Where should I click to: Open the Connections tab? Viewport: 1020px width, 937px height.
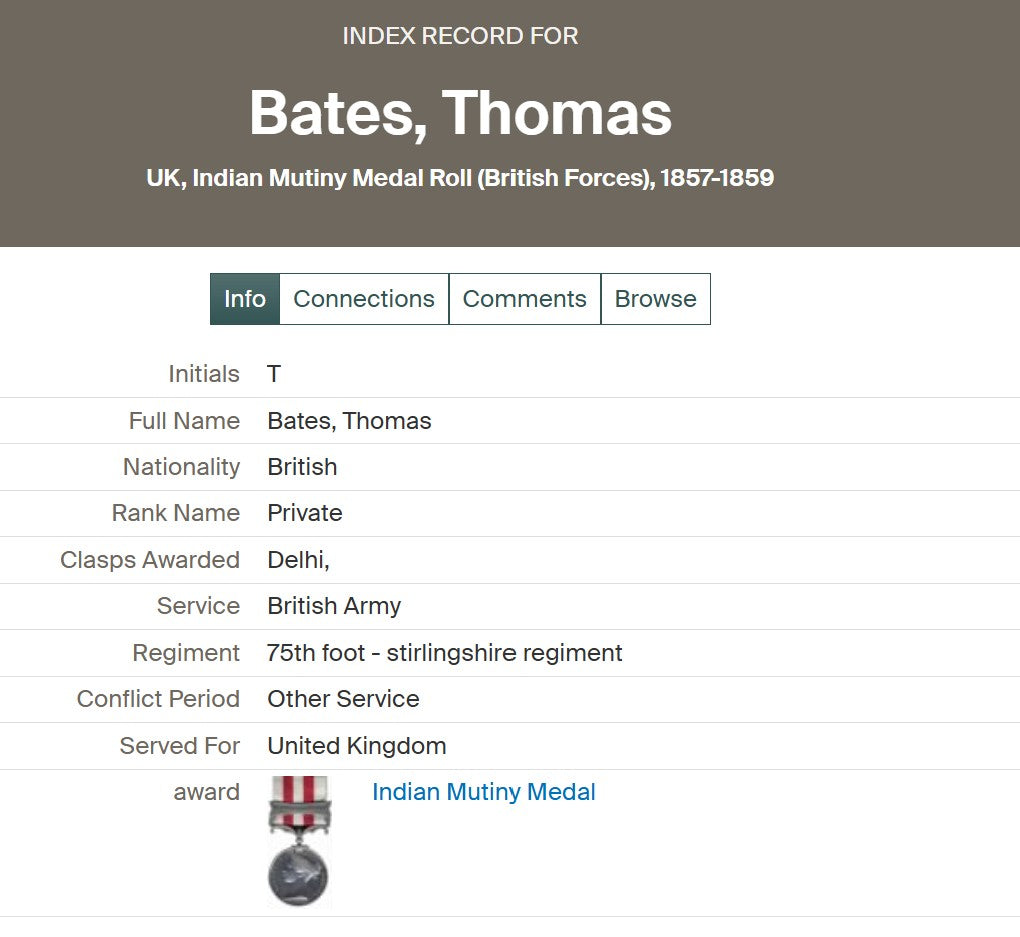click(x=364, y=299)
